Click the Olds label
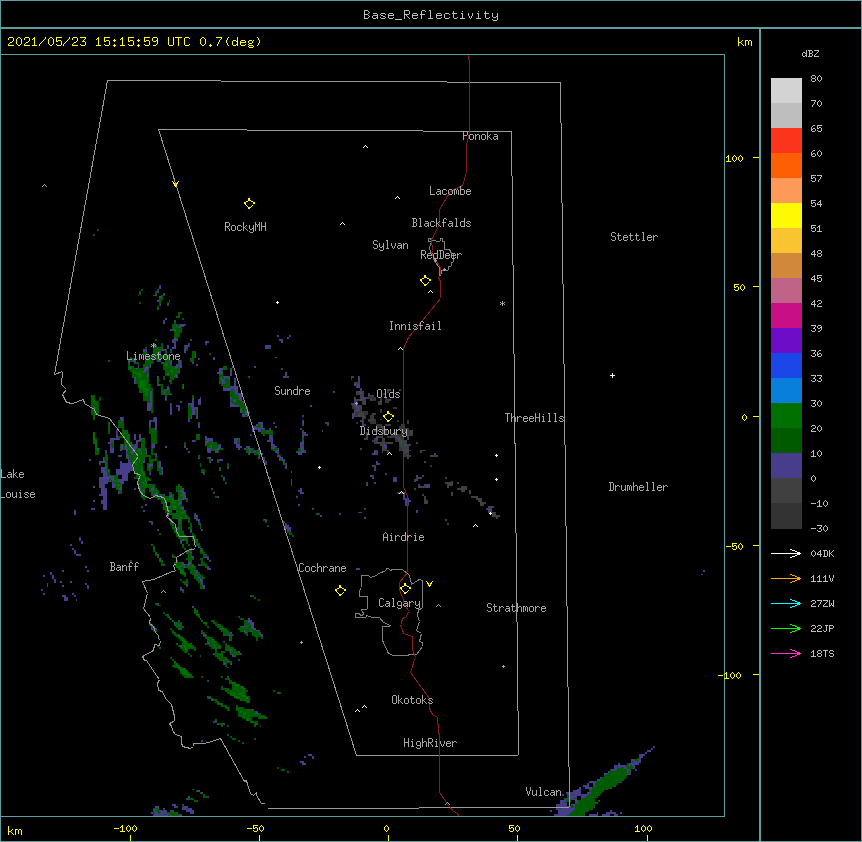Screen dimensions: 862x842 click(x=388, y=394)
